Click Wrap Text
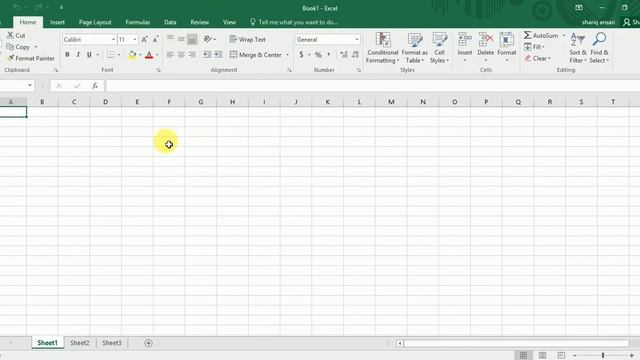 point(248,39)
